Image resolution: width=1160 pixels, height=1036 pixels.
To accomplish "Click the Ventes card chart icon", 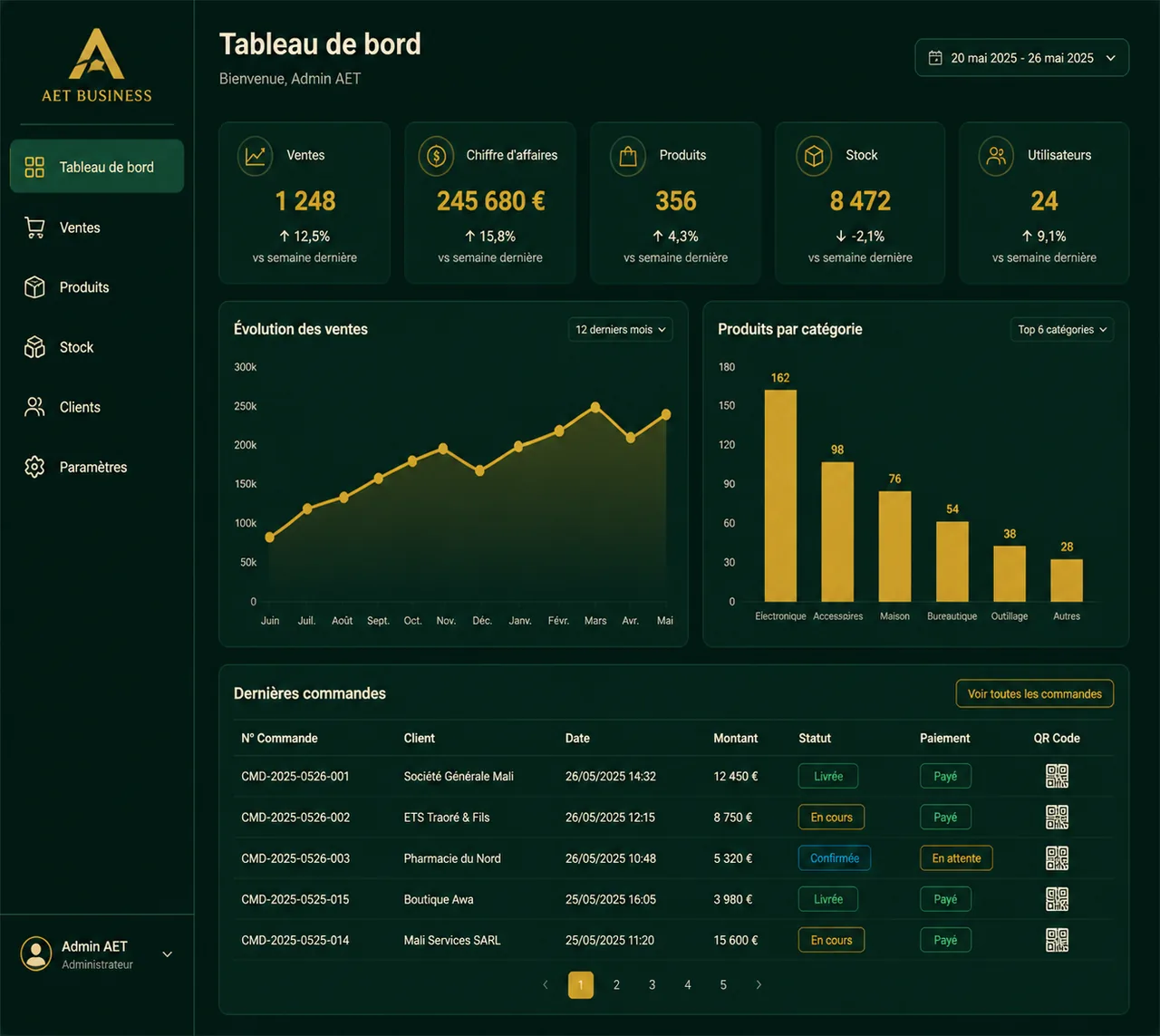I will click(x=256, y=156).
